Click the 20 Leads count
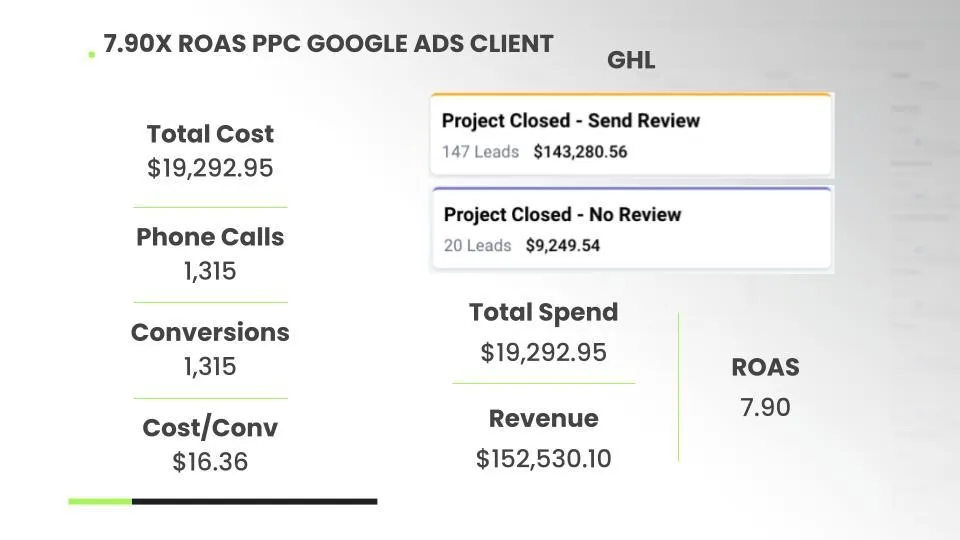The image size is (960, 540). coord(478,246)
